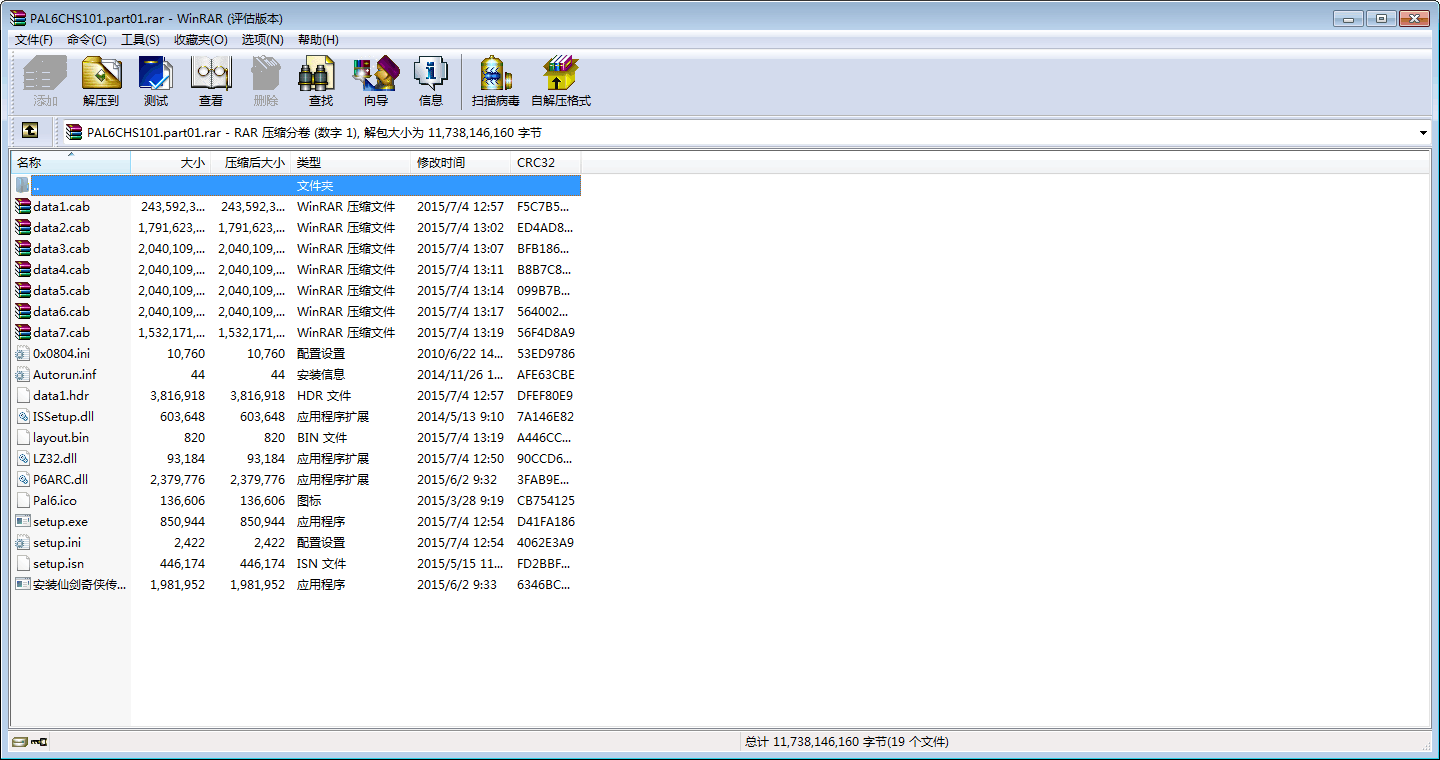Sort by the CRC32 column header
Screen dimensions: 1440x760
(546, 162)
